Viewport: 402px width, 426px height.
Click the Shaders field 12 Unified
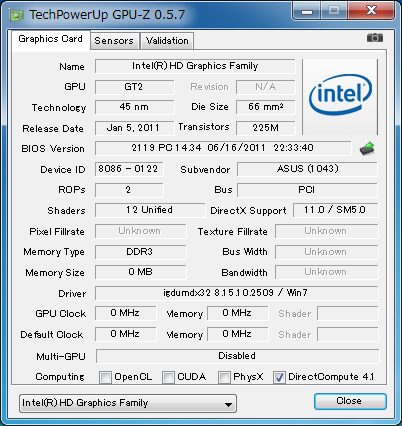(x=150, y=210)
